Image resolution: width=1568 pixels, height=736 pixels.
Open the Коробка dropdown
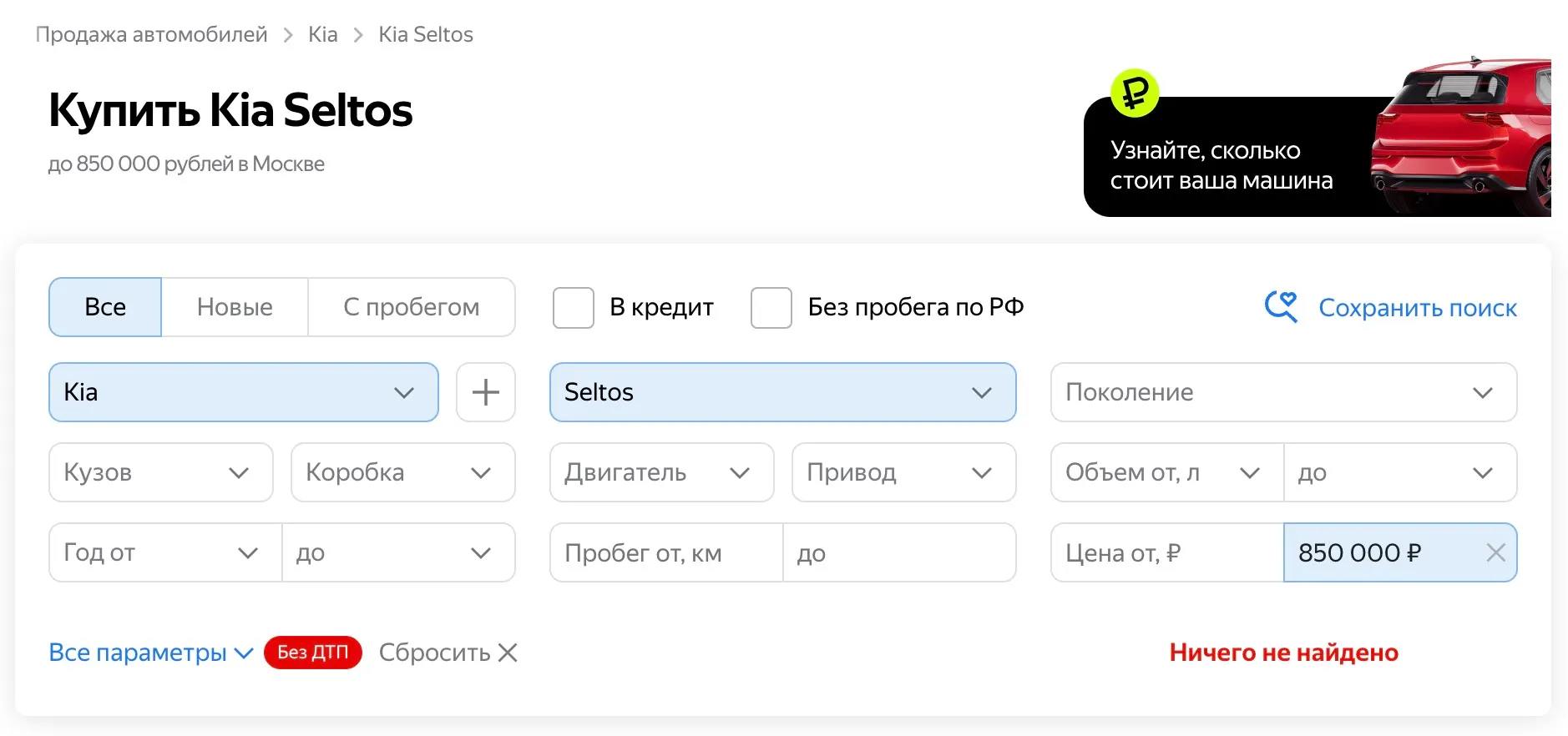coord(402,472)
